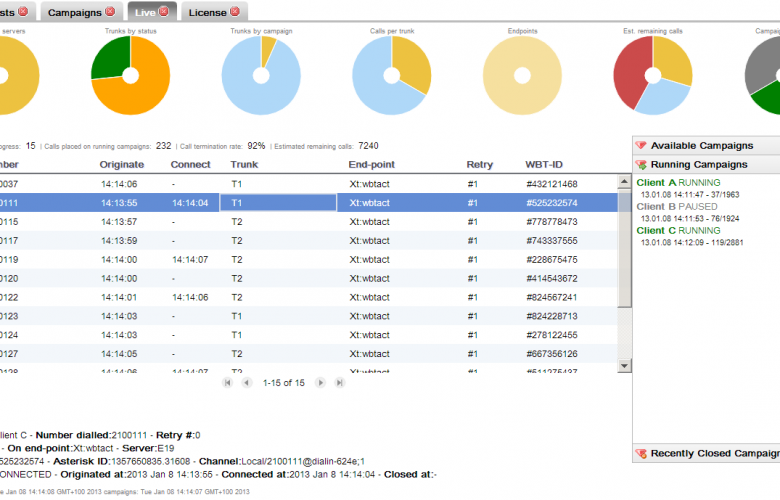
Task: Expand the Recently Closed Campaigns panel
Action: [x=706, y=453]
